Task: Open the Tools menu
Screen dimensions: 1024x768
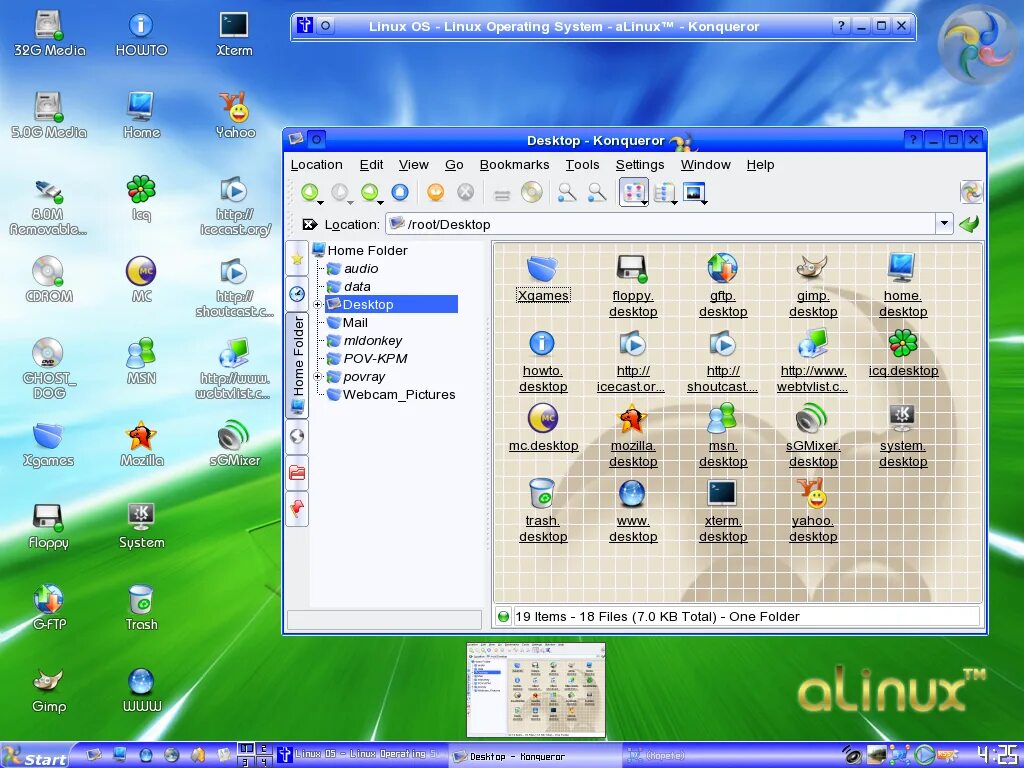Action: [x=582, y=165]
